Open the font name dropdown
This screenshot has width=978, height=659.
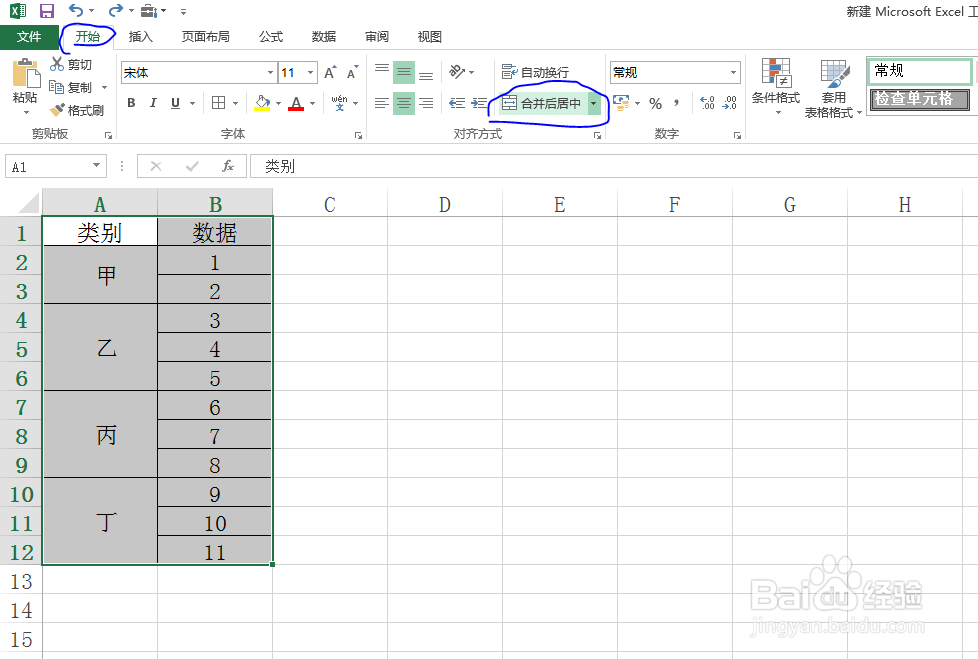[x=270, y=72]
